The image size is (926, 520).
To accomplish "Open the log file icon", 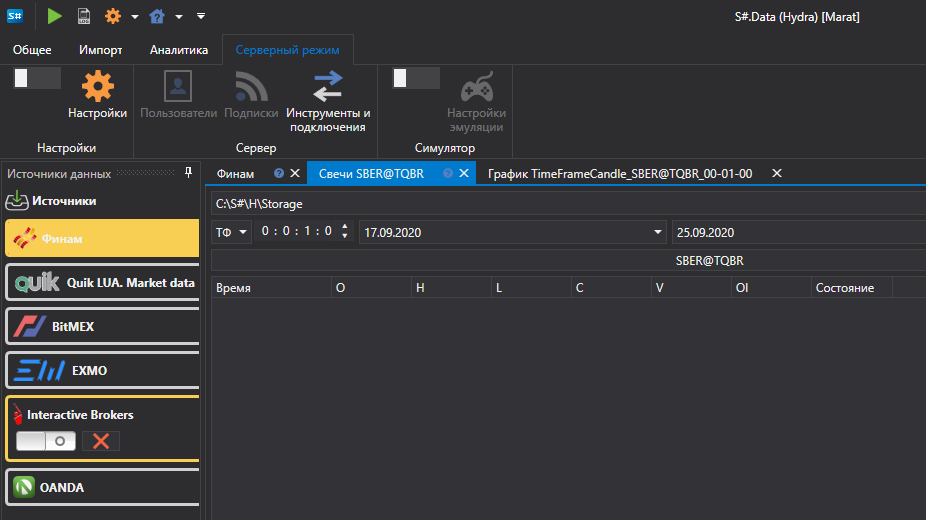I will pyautogui.click(x=84, y=16).
